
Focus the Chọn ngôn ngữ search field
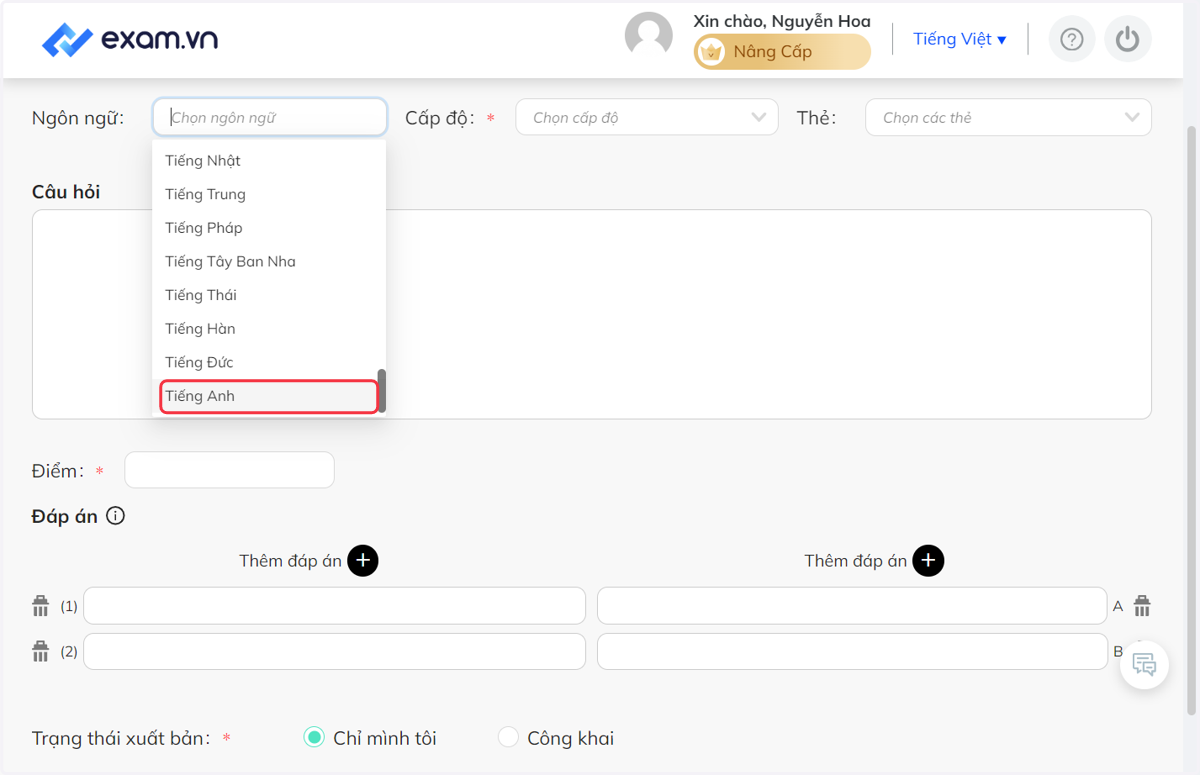tap(270, 117)
